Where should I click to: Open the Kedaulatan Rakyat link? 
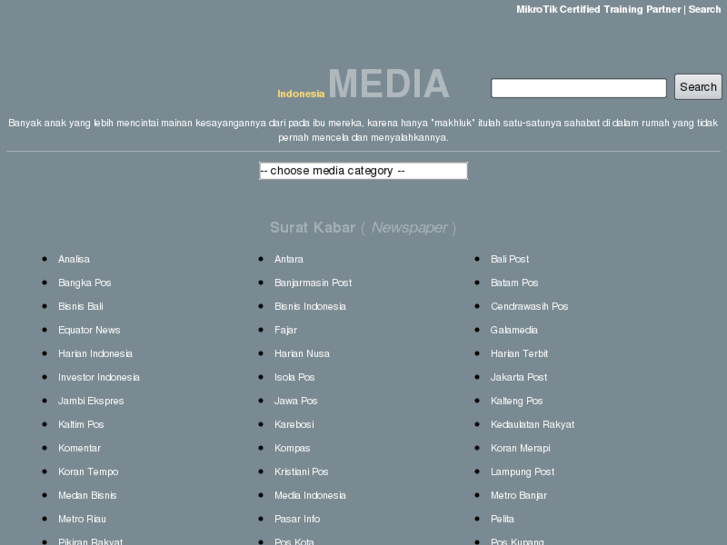(532, 425)
